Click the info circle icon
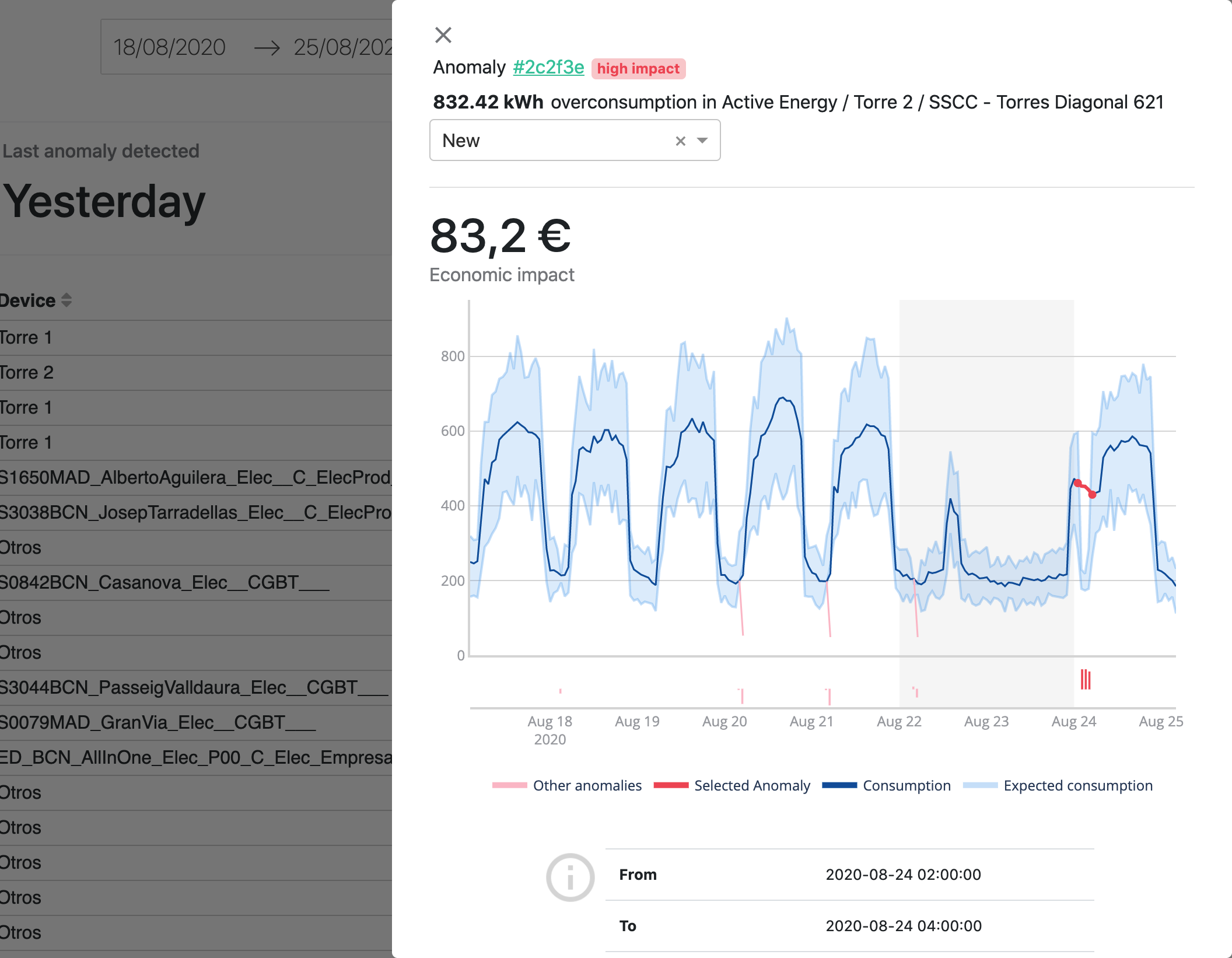The width and height of the screenshot is (1232, 958). [570, 877]
